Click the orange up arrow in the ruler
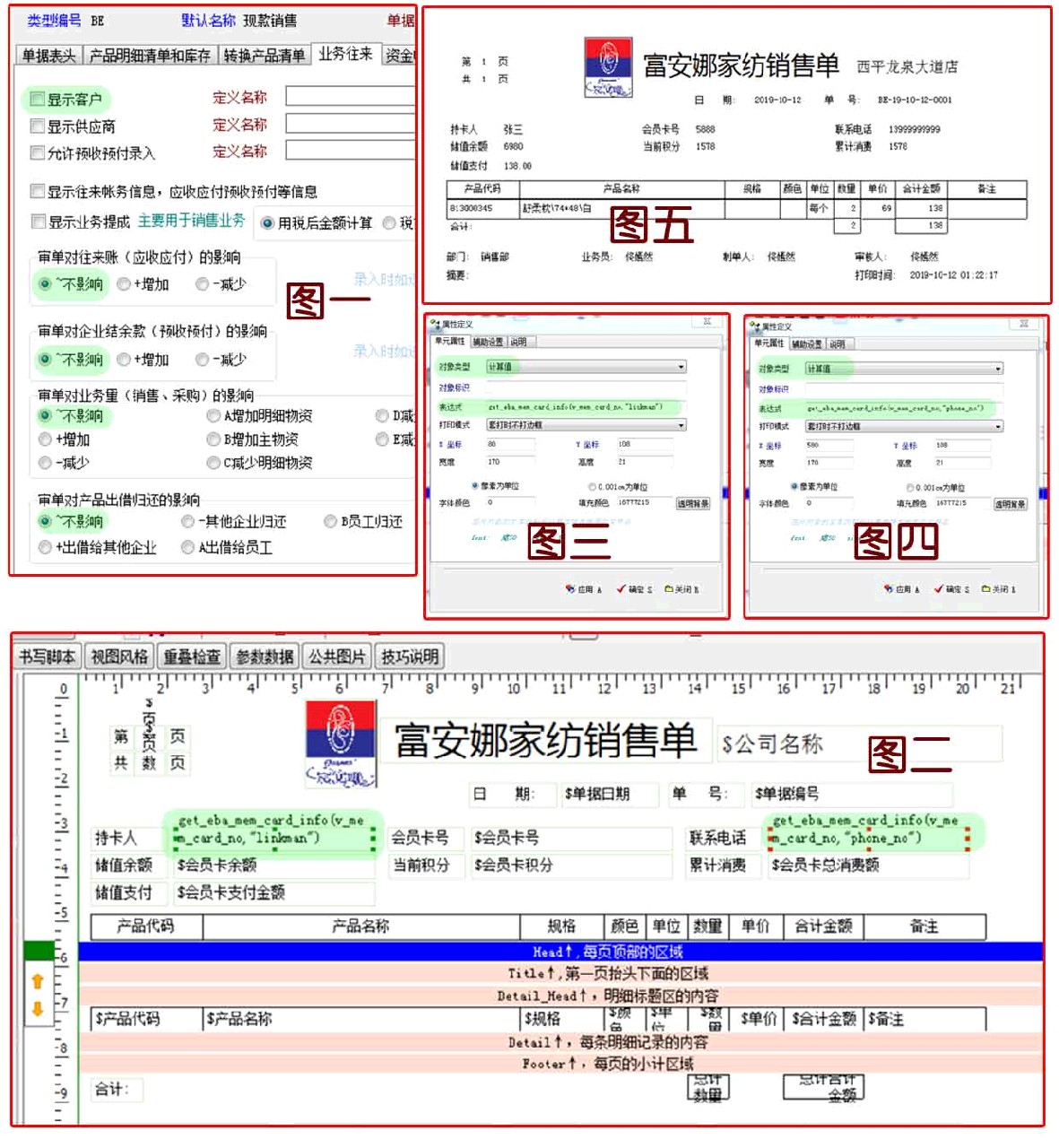The width and height of the screenshot is (1059, 1148). tap(38, 981)
